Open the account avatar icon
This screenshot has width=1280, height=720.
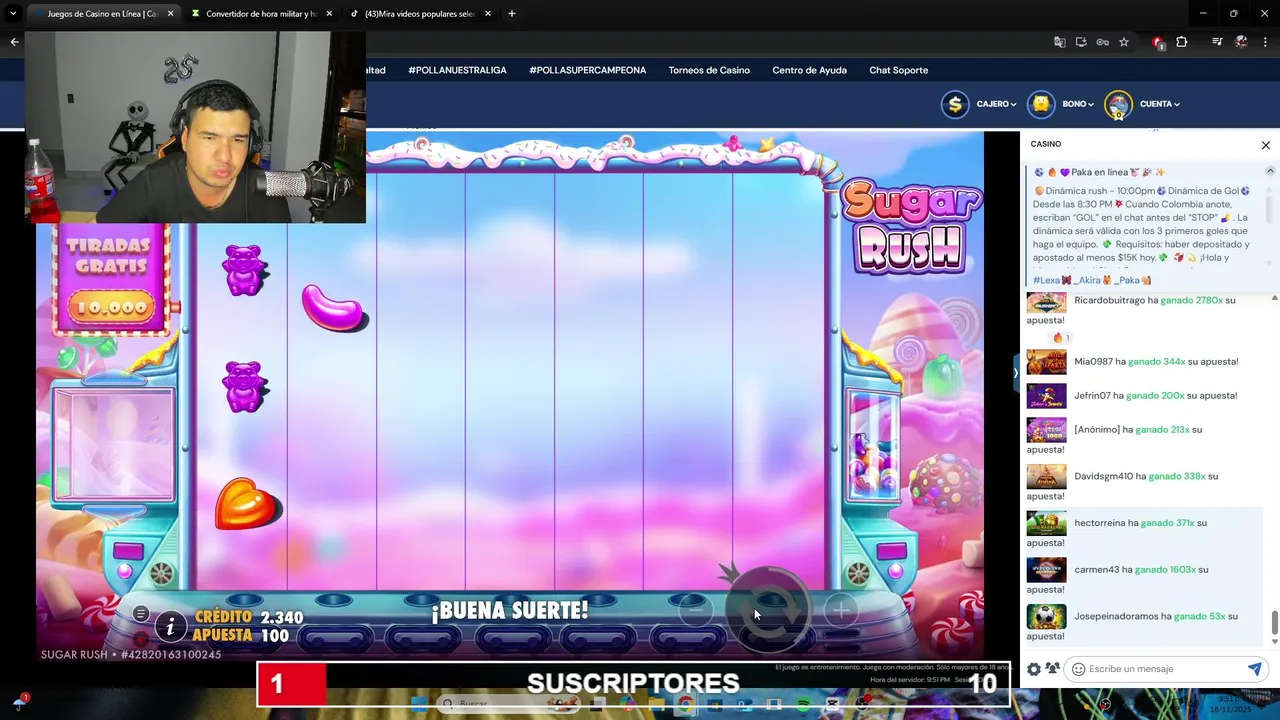click(1118, 104)
